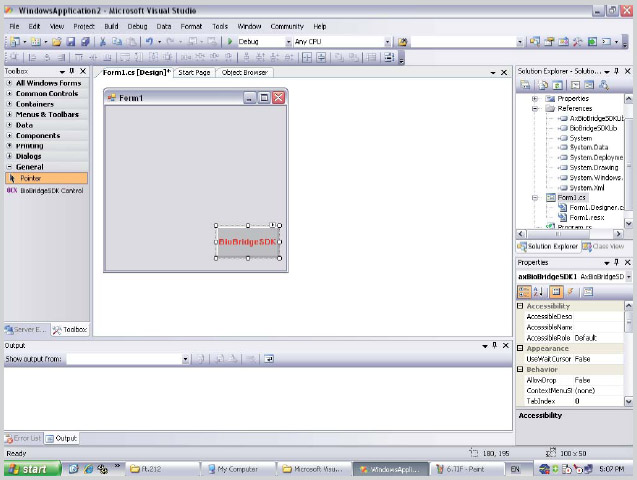Open the Toolbox hammer-wrench toolbar icon

(x=577, y=41)
